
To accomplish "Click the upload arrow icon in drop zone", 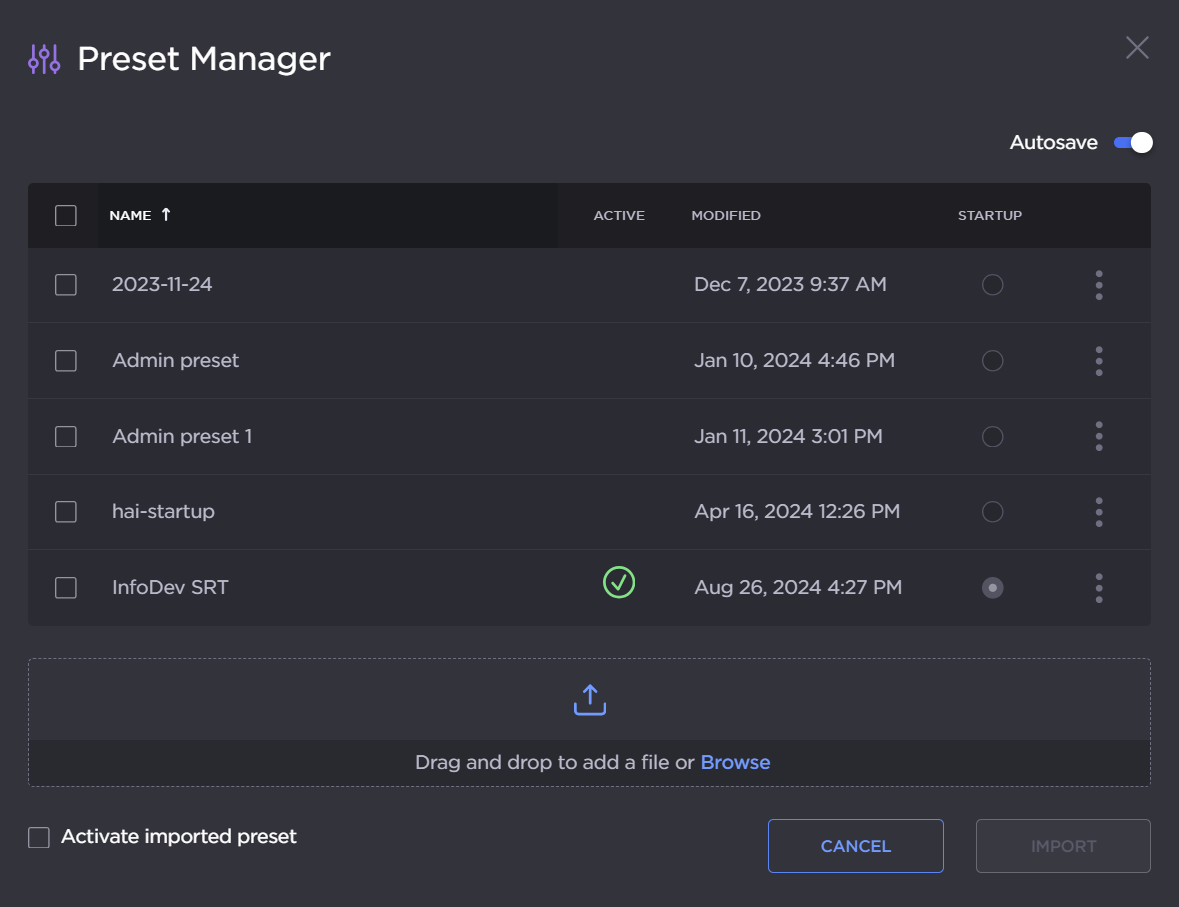I will (x=589, y=700).
